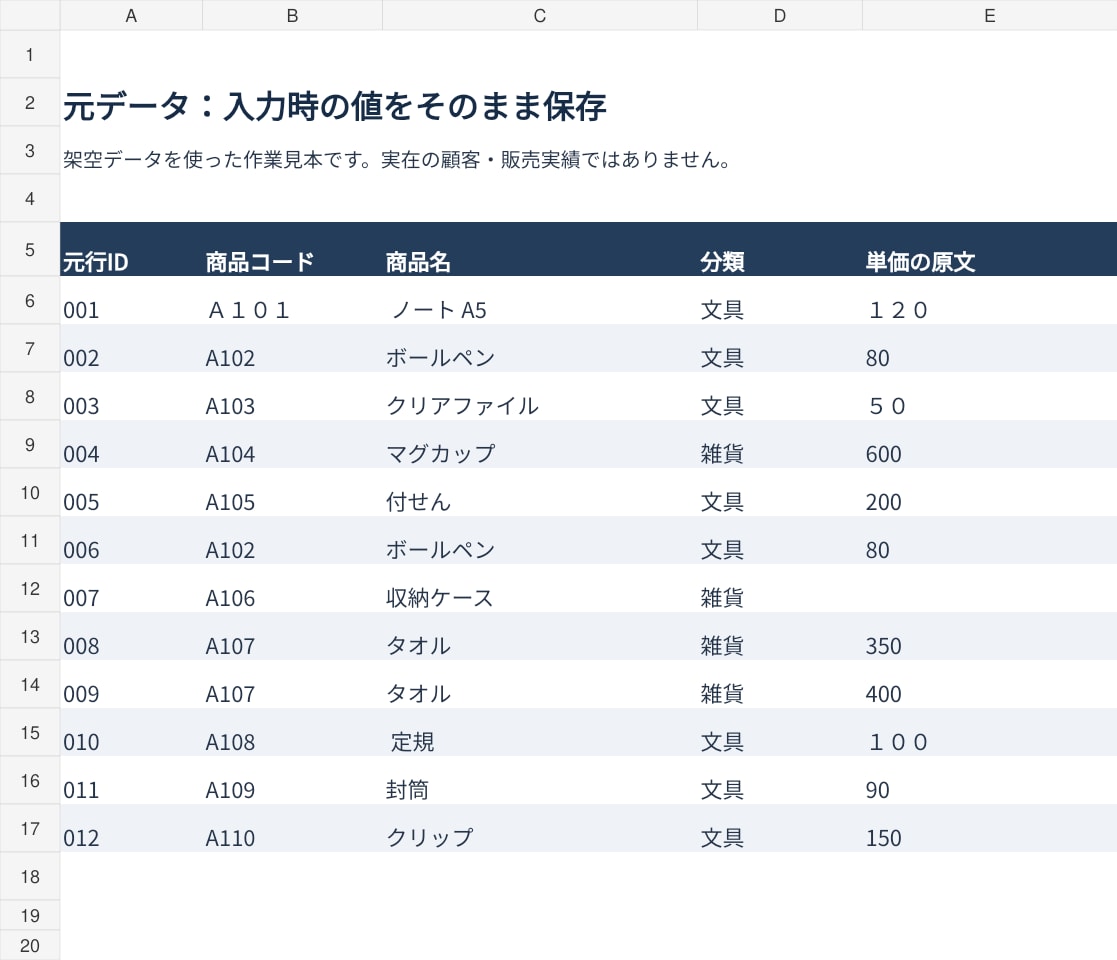Select column C header
This screenshot has height=960, width=1117.
[x=539, y=15]
